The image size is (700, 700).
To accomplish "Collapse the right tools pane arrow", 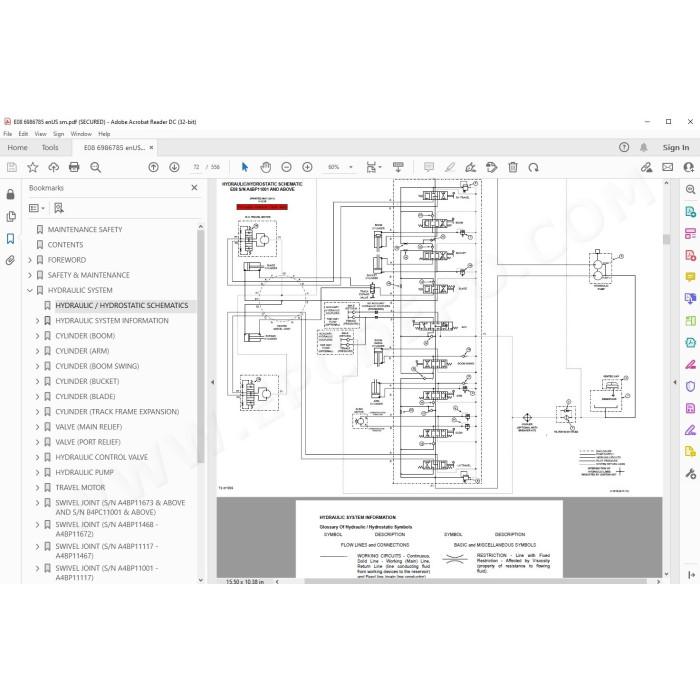I will coord(675,382).
